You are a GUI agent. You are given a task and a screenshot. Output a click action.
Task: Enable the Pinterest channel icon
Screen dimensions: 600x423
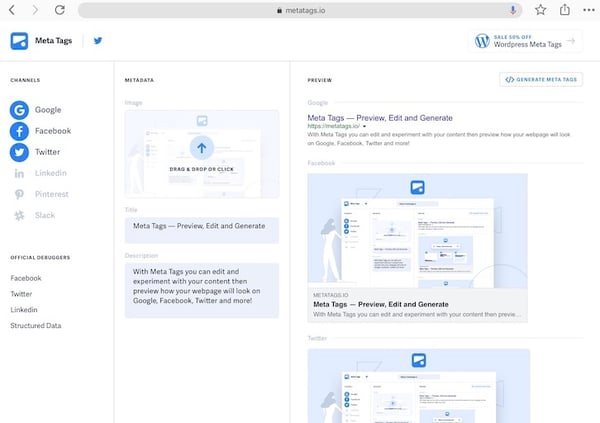point(19,194)
